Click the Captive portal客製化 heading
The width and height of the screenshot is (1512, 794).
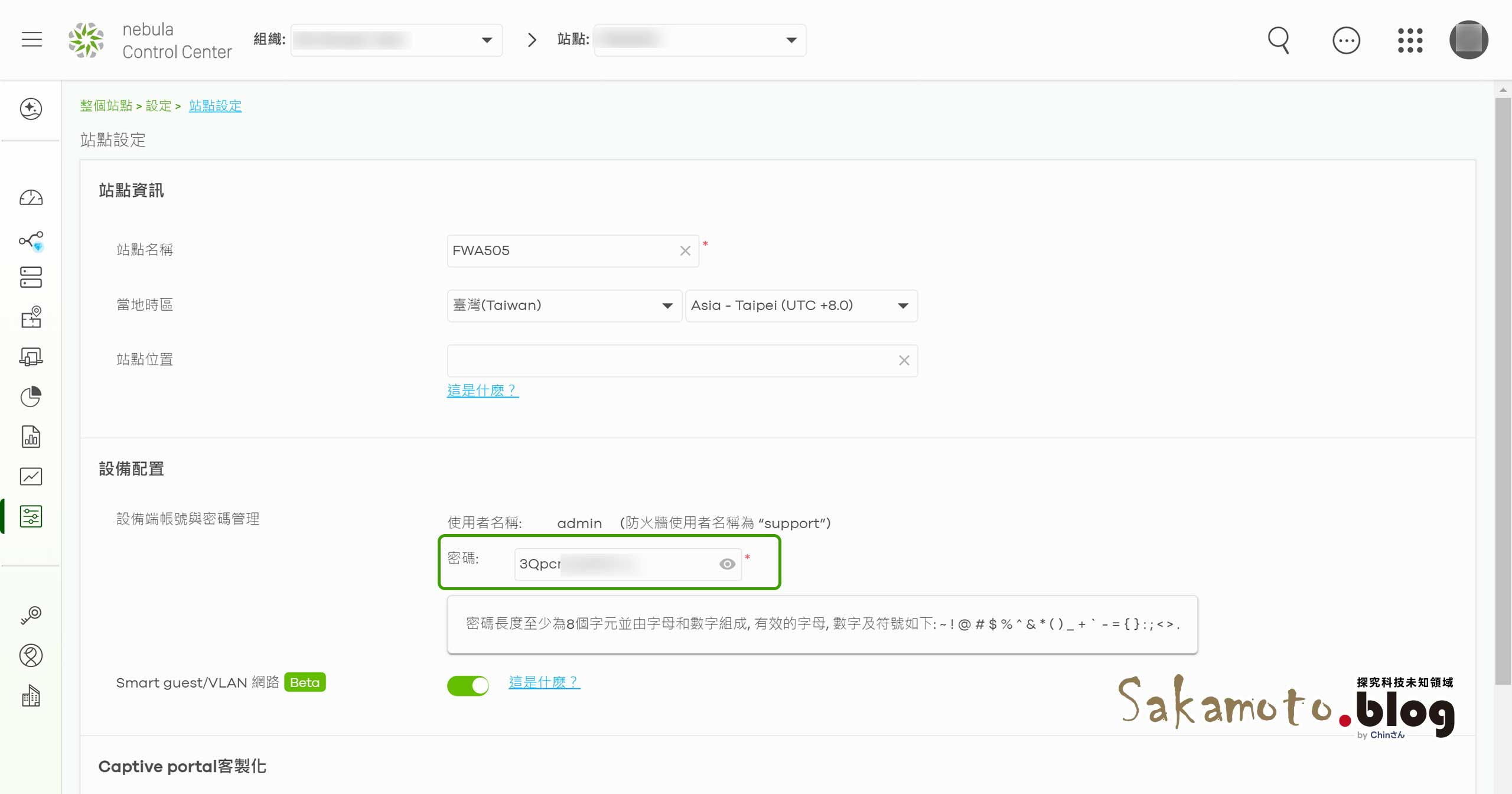point(182,766)
